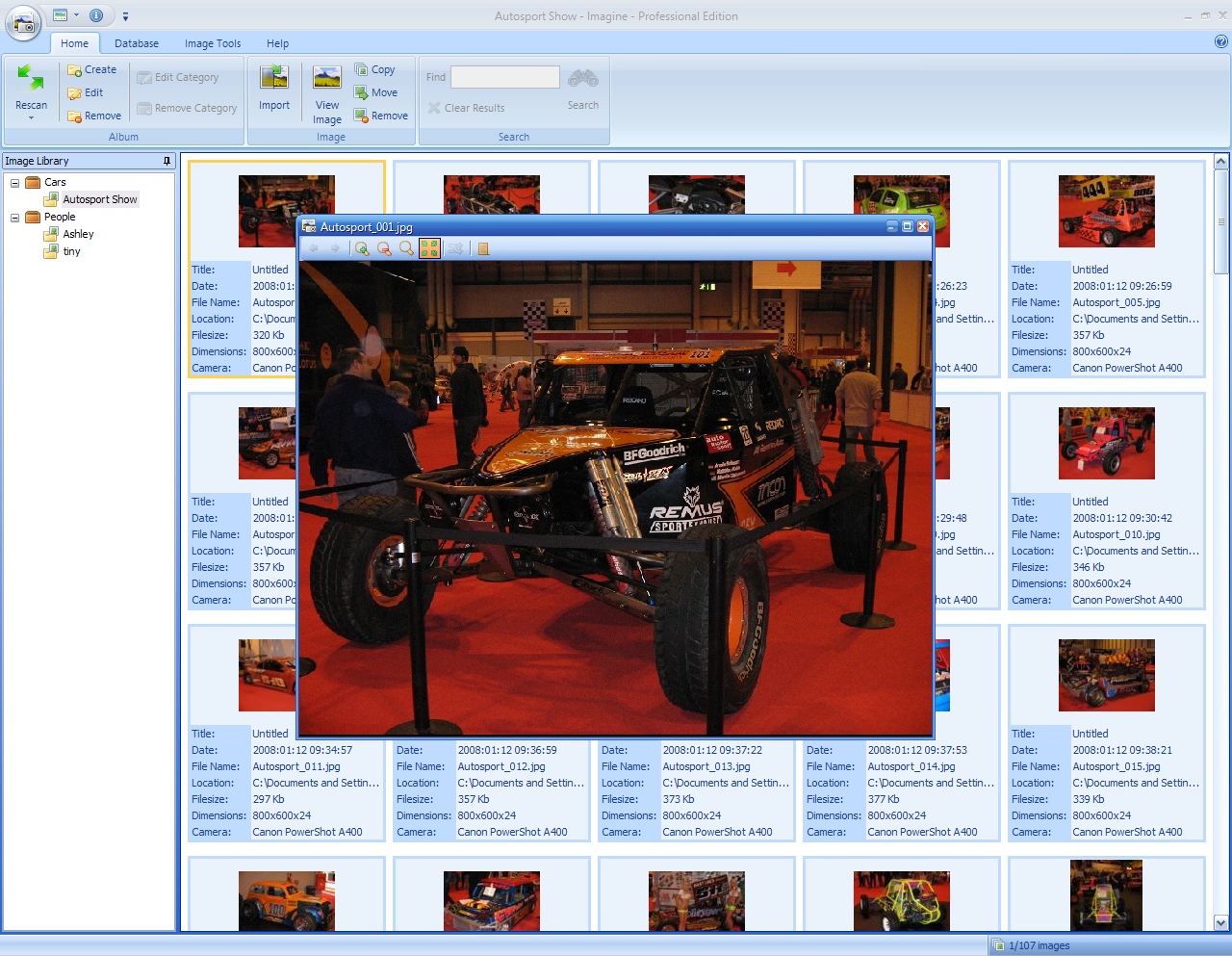Click the Remove Category button

click(x=187, y=108)
